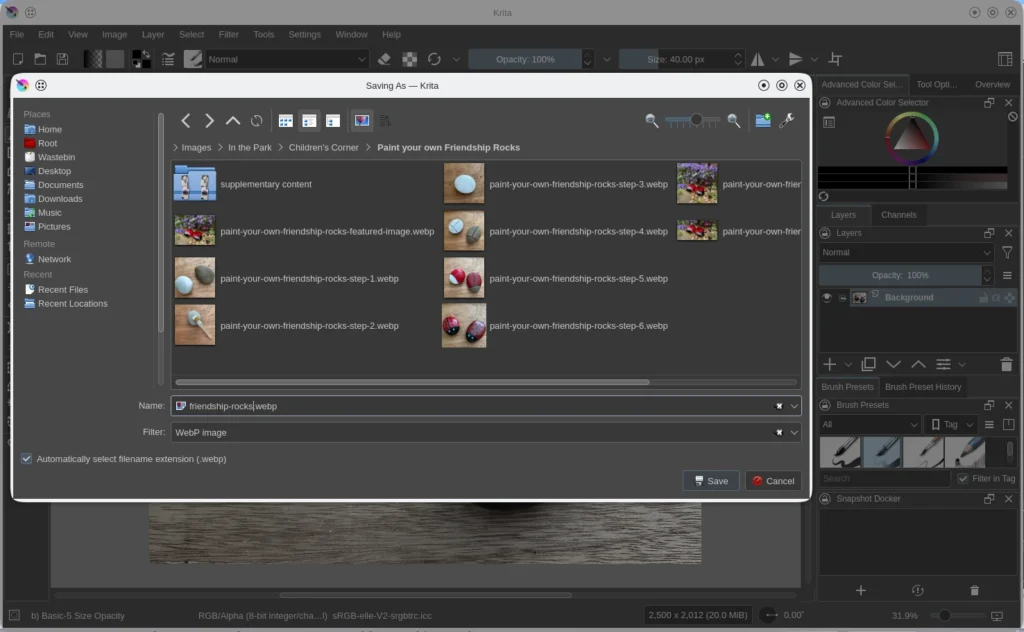Add snapshot plus icon in Snapshot Docker

[861, 590]
